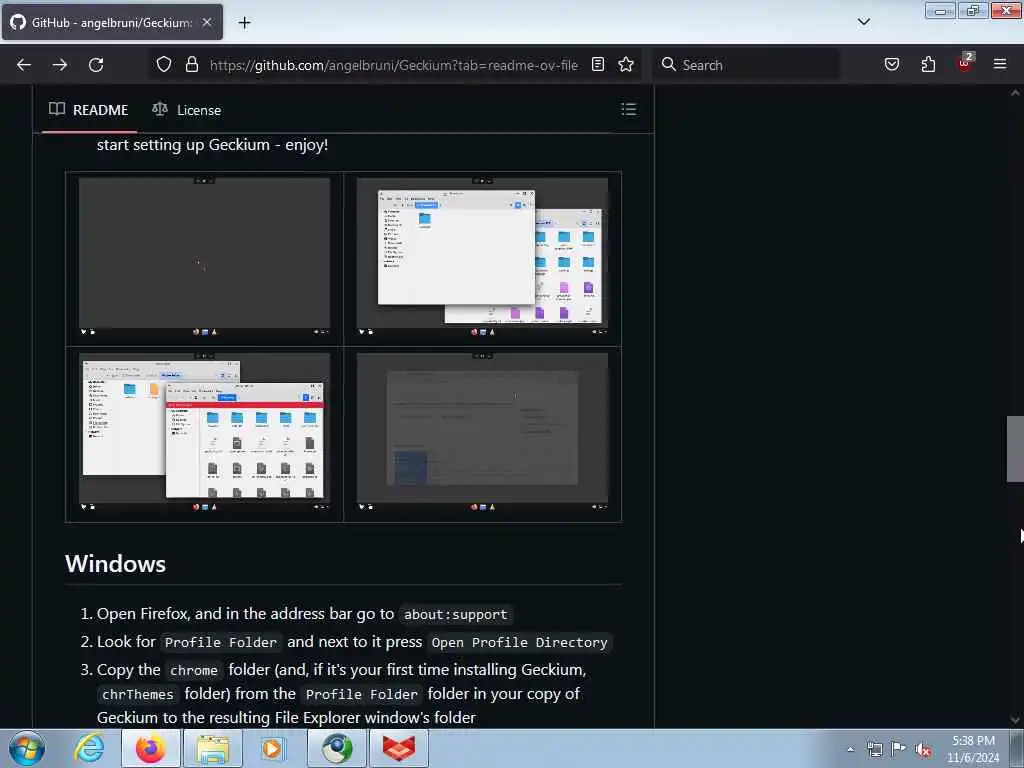1024x768 pixels.
Task: Focus the Search box in toolbar
Action: click(x=746, y=65)
